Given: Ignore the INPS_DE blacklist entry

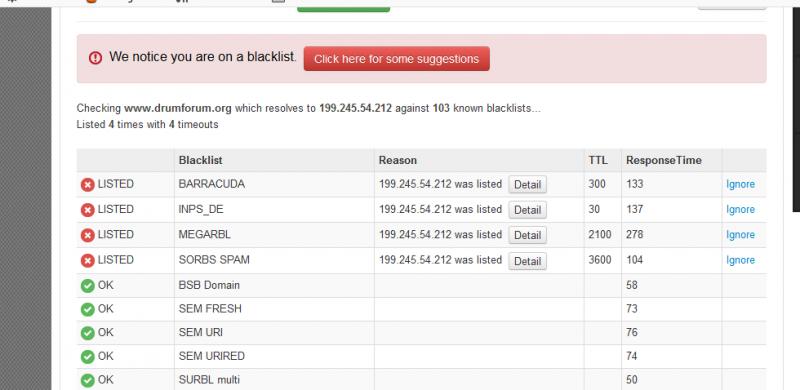Looking at the screenshot, I should click(740, 209).
